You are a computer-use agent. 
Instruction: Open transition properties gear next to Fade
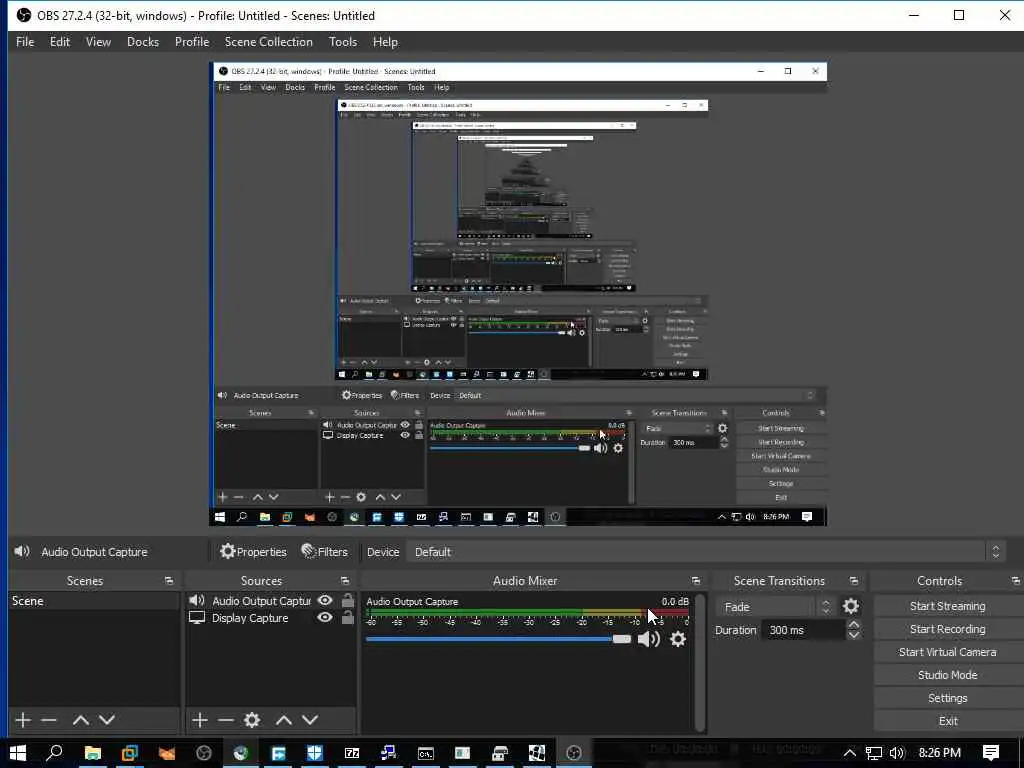pyautogui.click(x=850, y=607)
